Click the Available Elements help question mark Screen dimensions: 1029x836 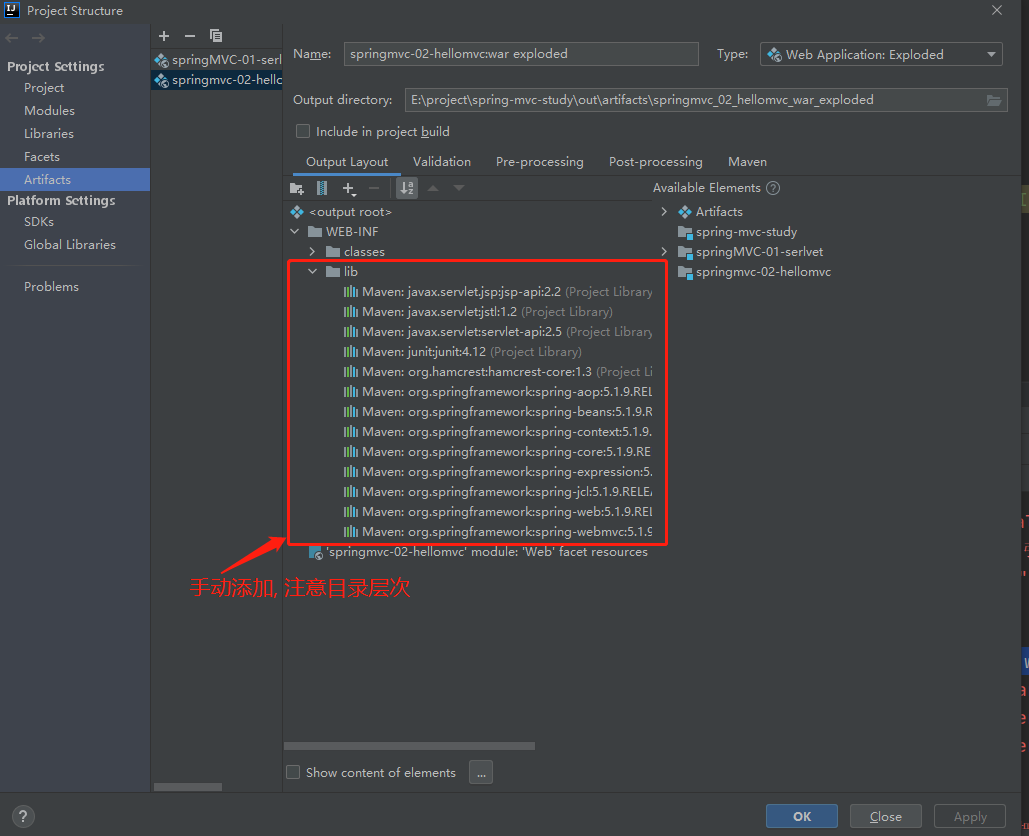pyautogui.click(x=773, y=188)
